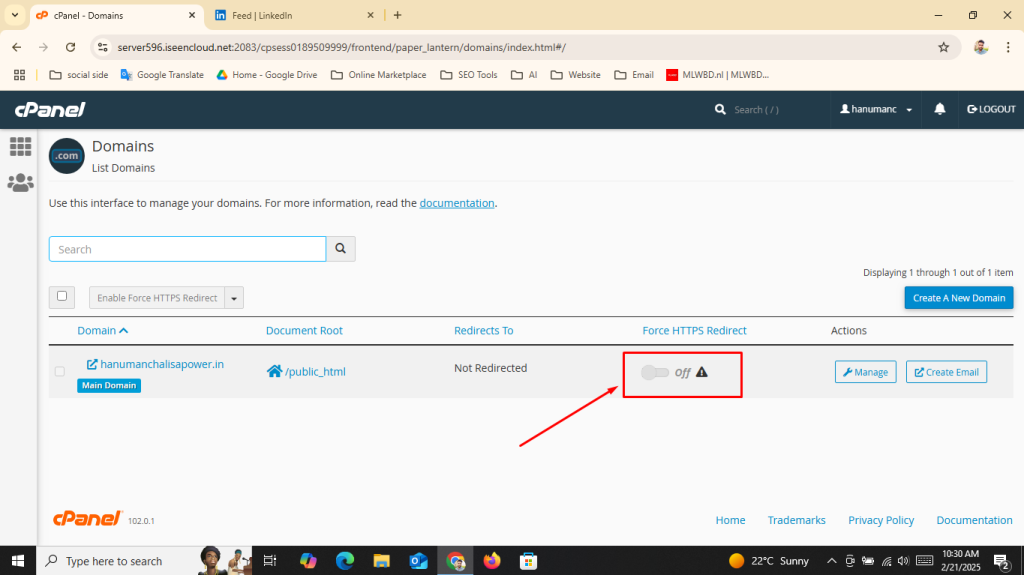Screen dimensions: 1024x575
Task: Click footer Home link
Action: click(730, 520)
